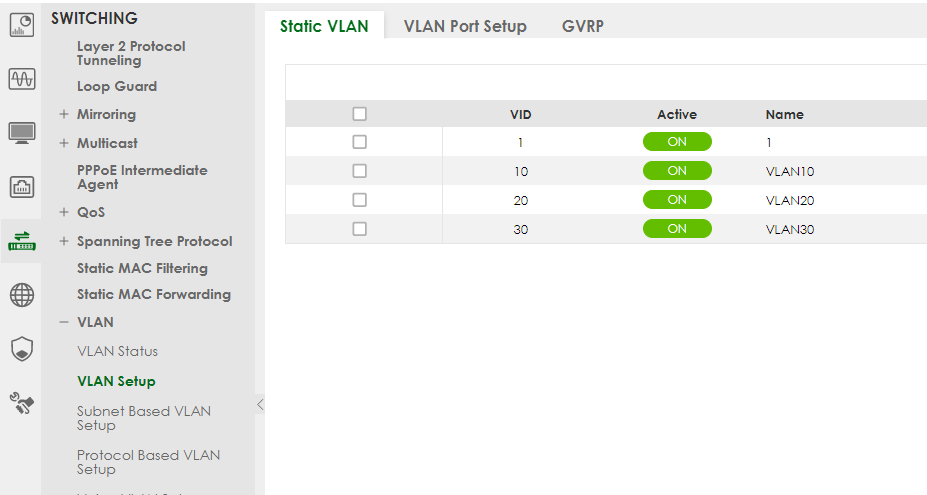Expand the Spanning Tree Protocol section
Screen dimensions: 927x495
click(64, 242)
